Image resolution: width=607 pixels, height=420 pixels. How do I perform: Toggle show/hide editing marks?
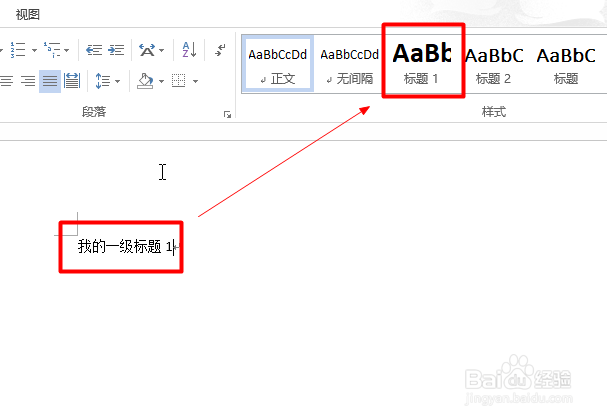point(220,50)
